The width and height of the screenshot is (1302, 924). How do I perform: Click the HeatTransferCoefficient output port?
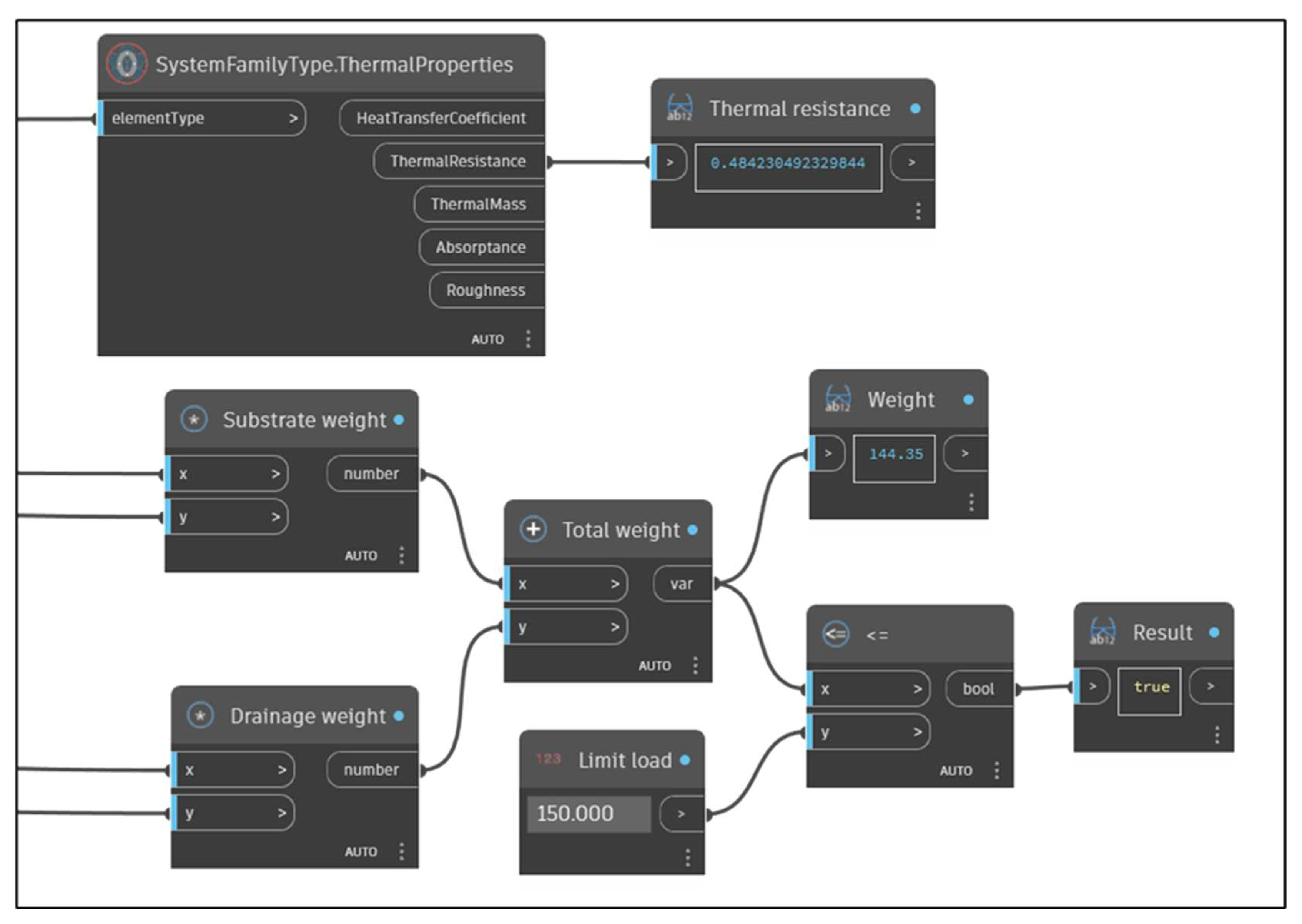441,118
